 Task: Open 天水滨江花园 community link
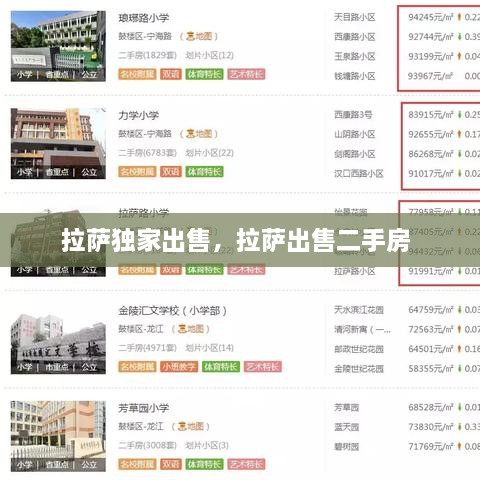(359, 310)
